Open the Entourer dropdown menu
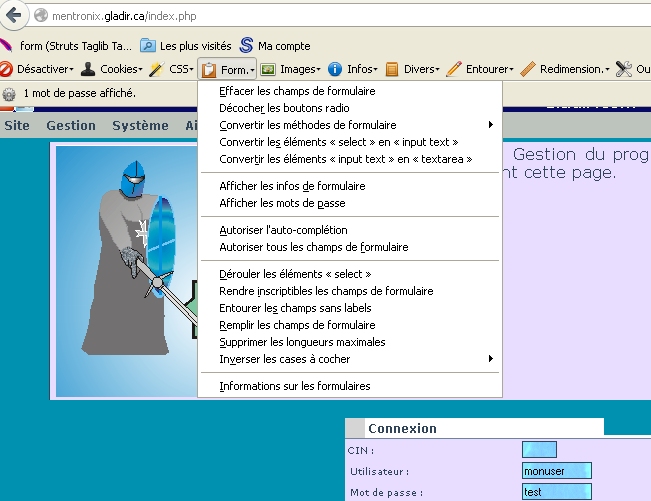The image size is (651, 501). click(x=490, y=69)
